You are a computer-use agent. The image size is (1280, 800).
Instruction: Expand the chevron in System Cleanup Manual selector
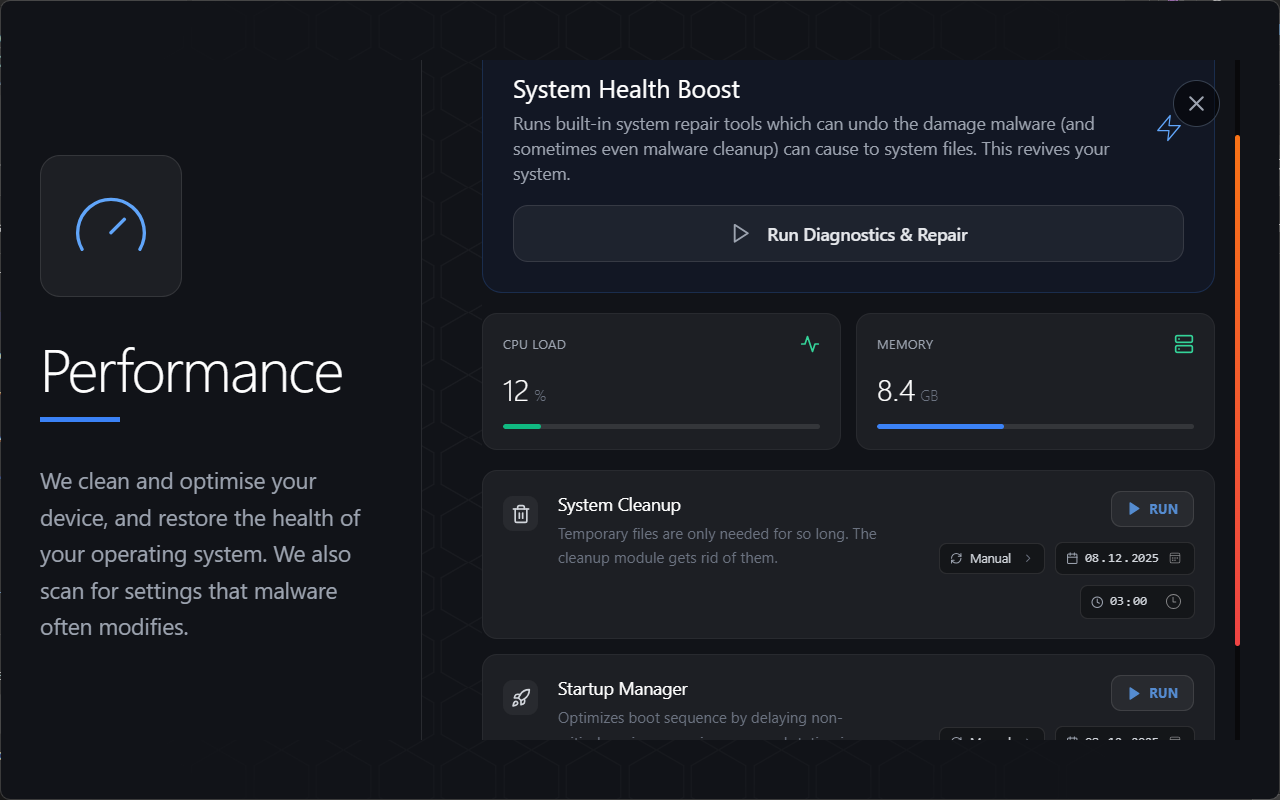click(1028, 558)
